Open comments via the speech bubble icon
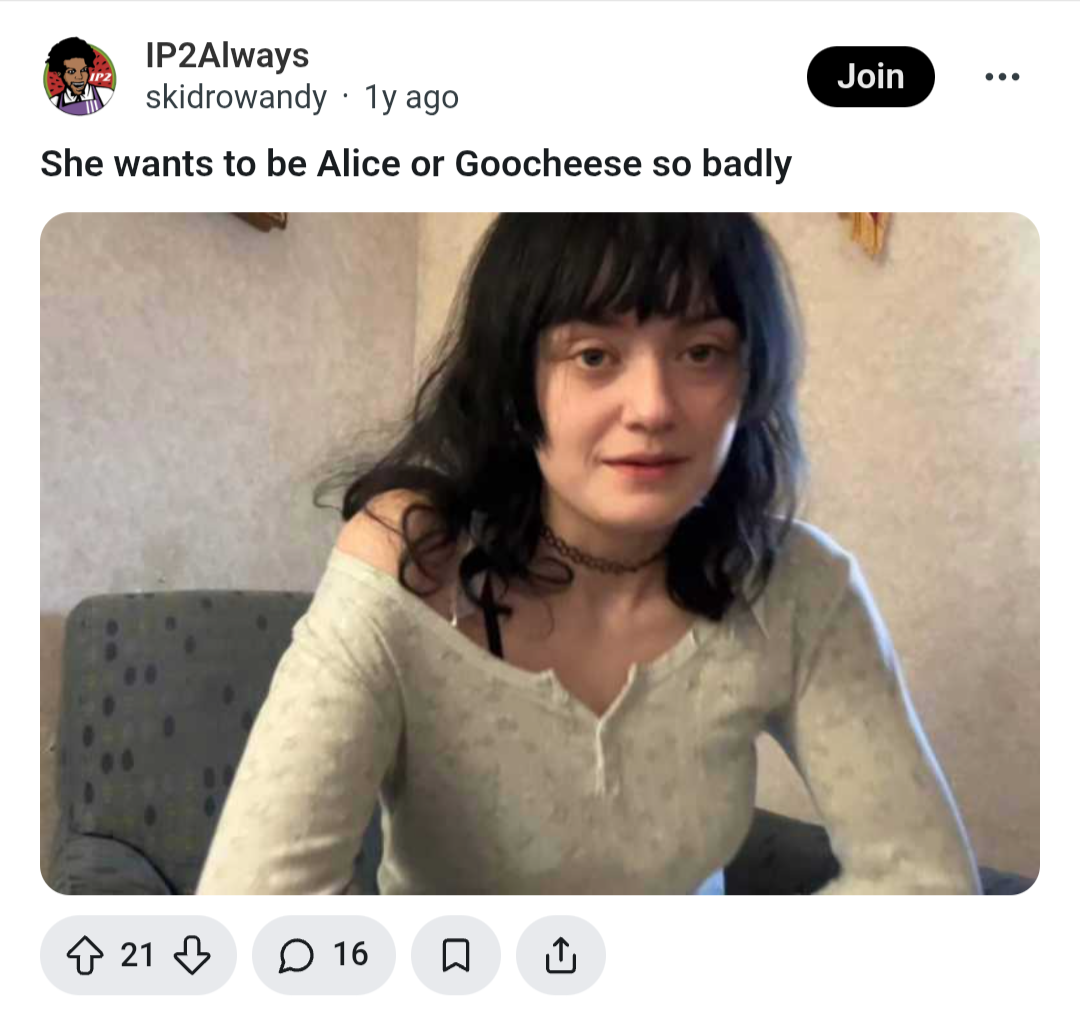 click(x=296, y=955)
